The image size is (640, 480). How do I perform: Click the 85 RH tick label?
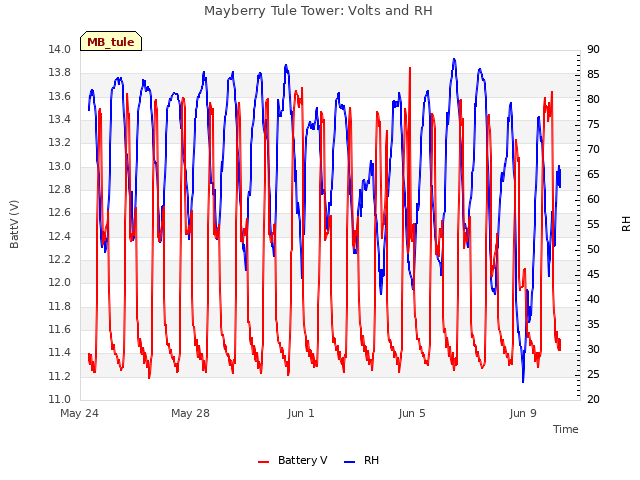[x=593, y=74]
